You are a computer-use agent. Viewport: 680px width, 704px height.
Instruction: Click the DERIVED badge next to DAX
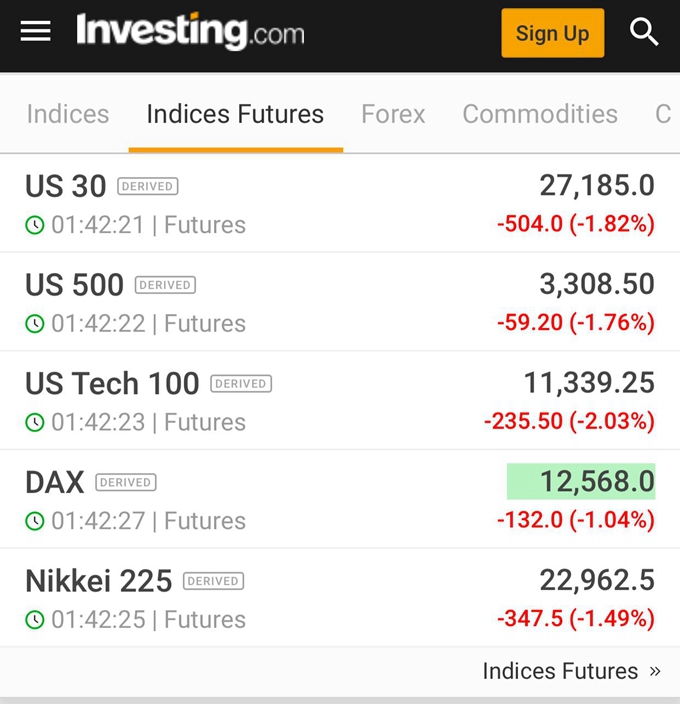click(x=126, y=482)
